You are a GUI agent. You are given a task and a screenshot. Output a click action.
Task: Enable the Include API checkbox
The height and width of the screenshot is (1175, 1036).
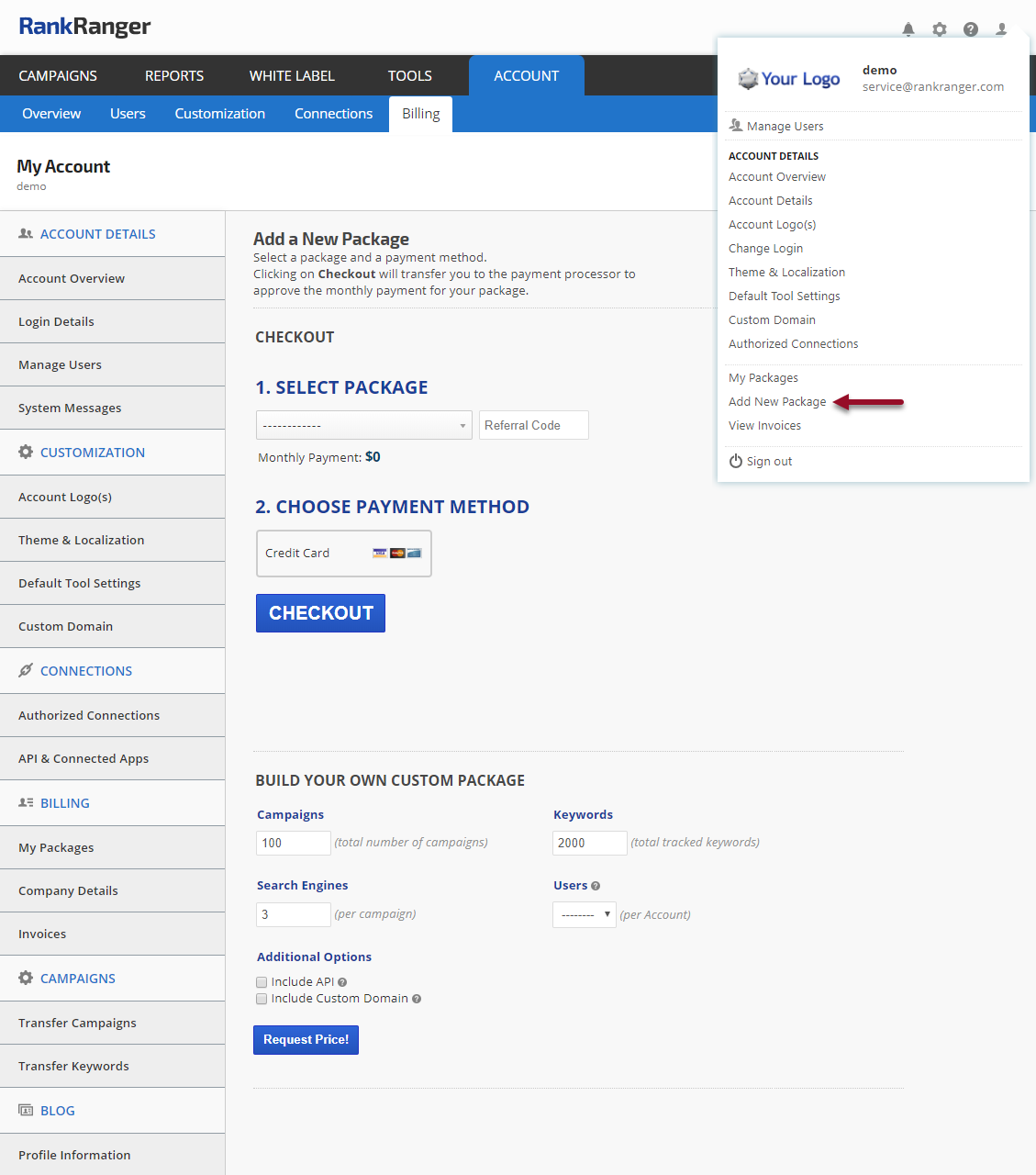click(x=262, y=982)
